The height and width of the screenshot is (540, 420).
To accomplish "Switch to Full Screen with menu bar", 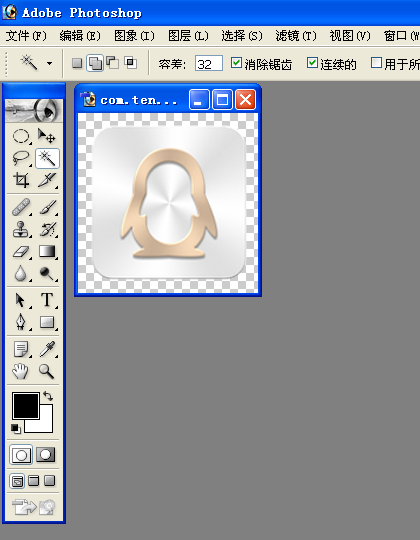I will 33,481.
